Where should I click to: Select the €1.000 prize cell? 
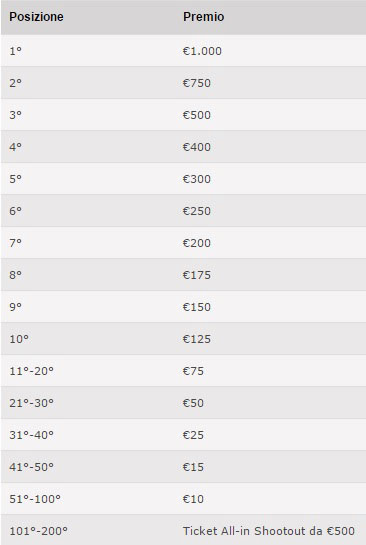pyautogui.click(x=202, y=51)
